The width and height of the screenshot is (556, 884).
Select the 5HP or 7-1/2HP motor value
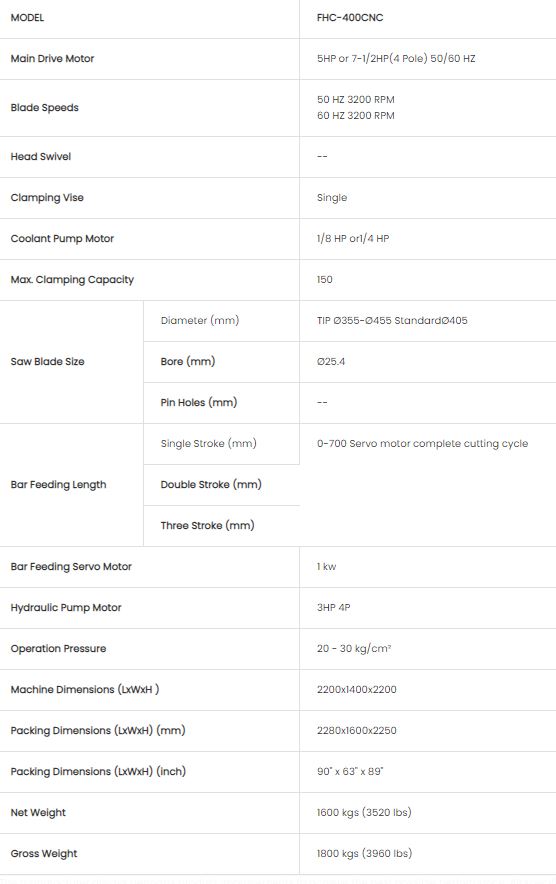coord(396,59)
